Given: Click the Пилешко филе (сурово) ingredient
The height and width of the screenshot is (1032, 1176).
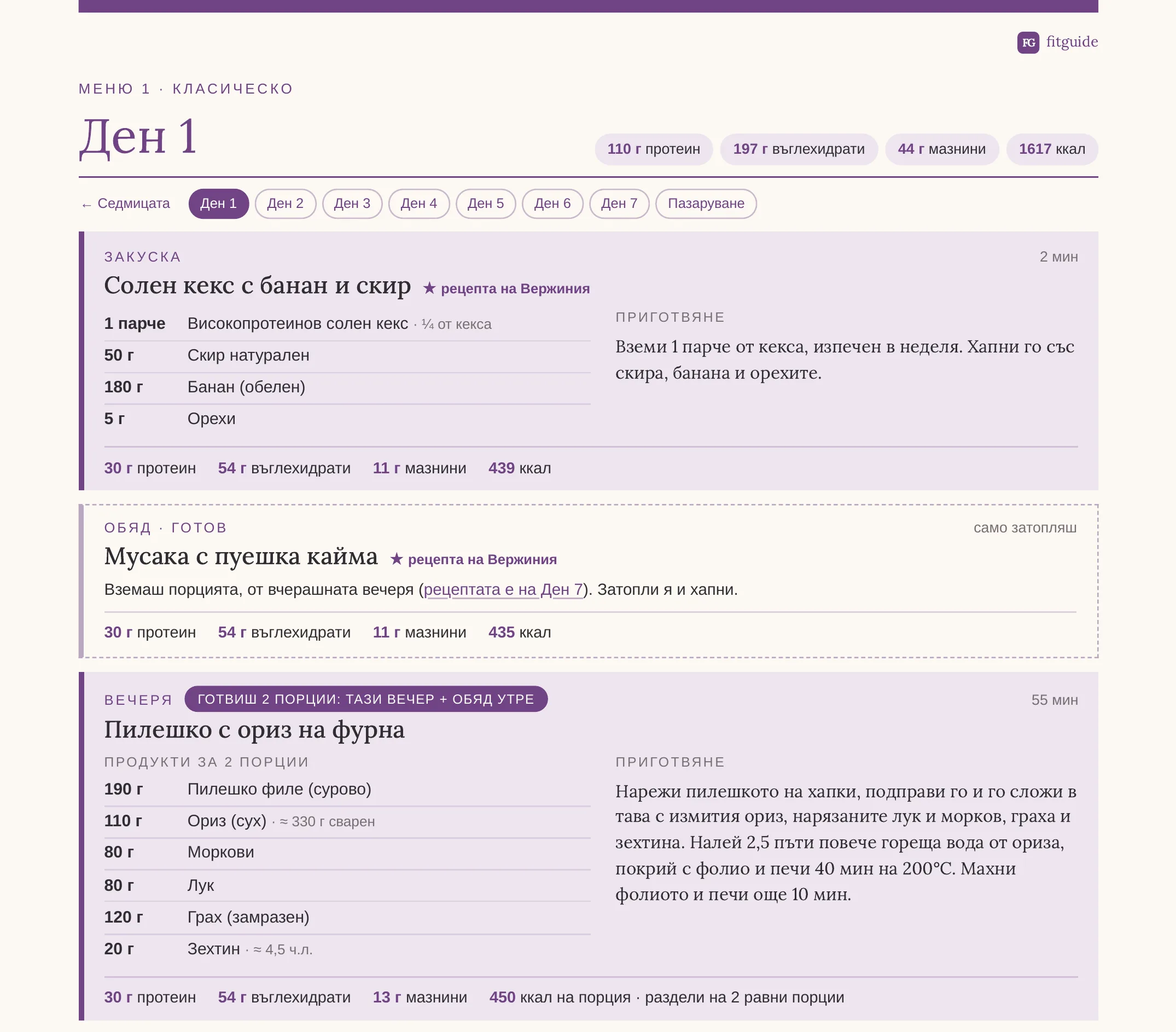Looking at the screenshot, I should click(x=347, y=789).
